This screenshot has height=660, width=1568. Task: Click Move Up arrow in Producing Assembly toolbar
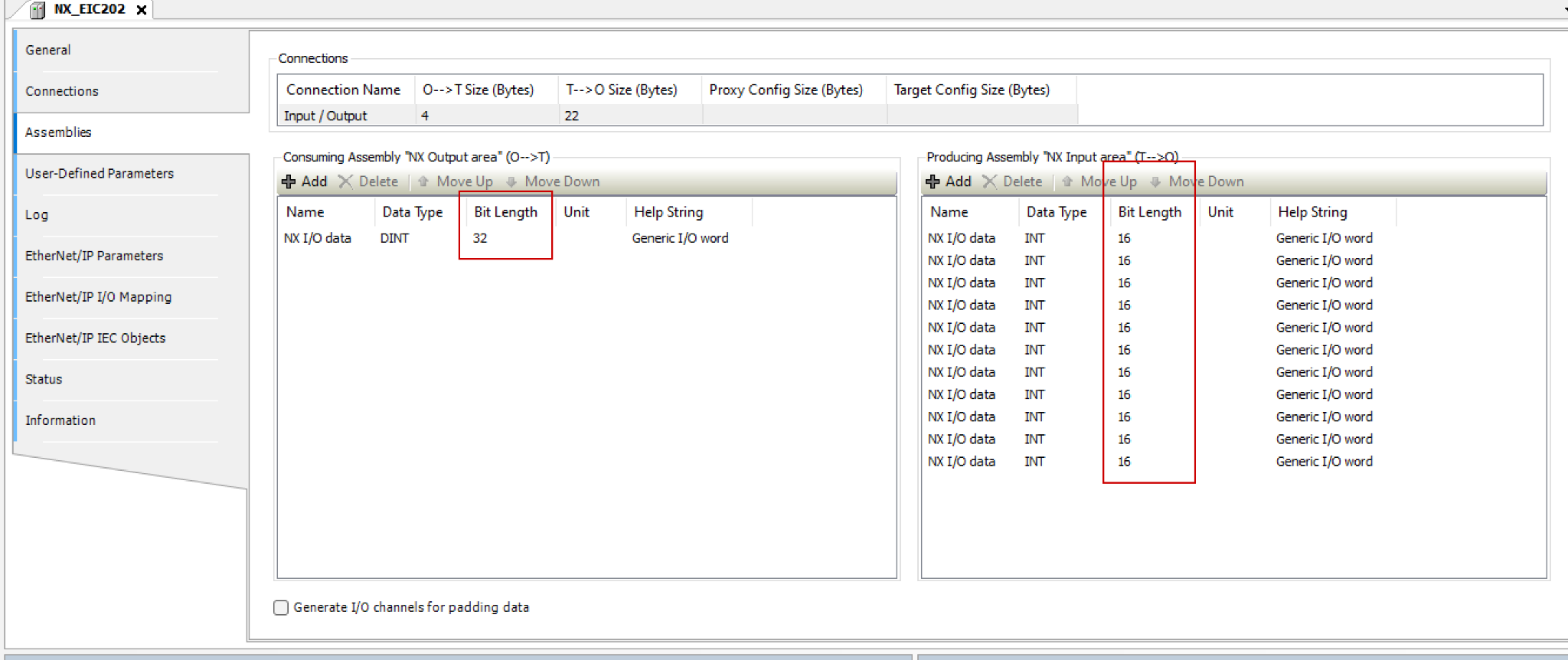[x=1067, y=181]
